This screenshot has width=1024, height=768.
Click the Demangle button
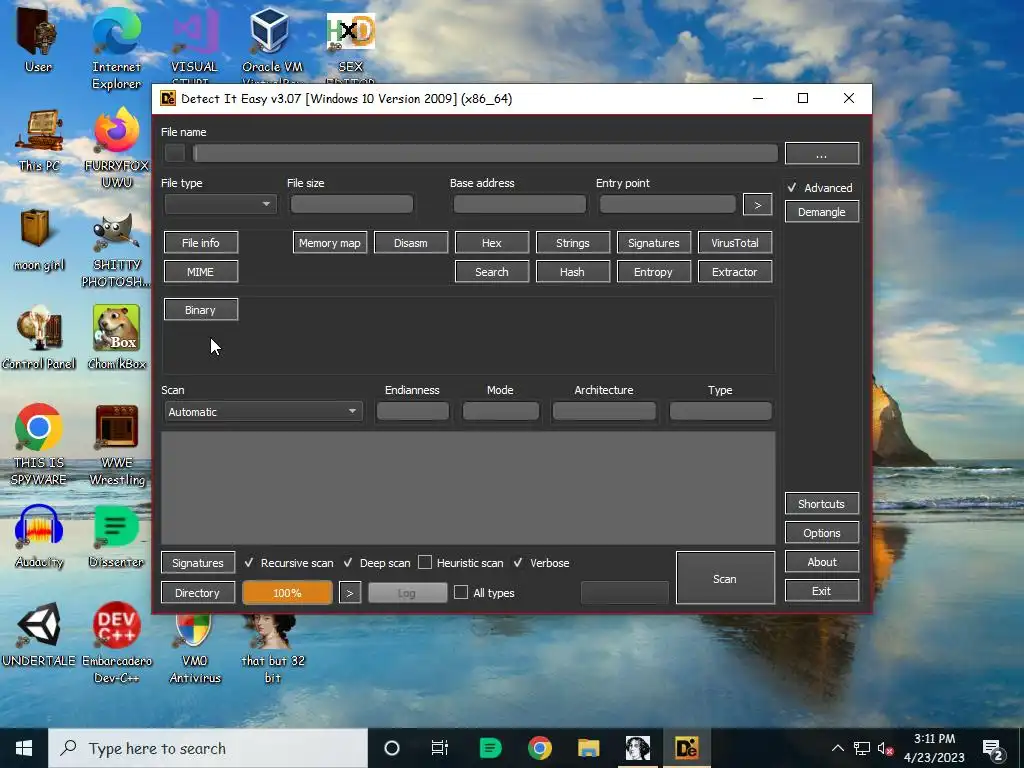coord(822,212)
